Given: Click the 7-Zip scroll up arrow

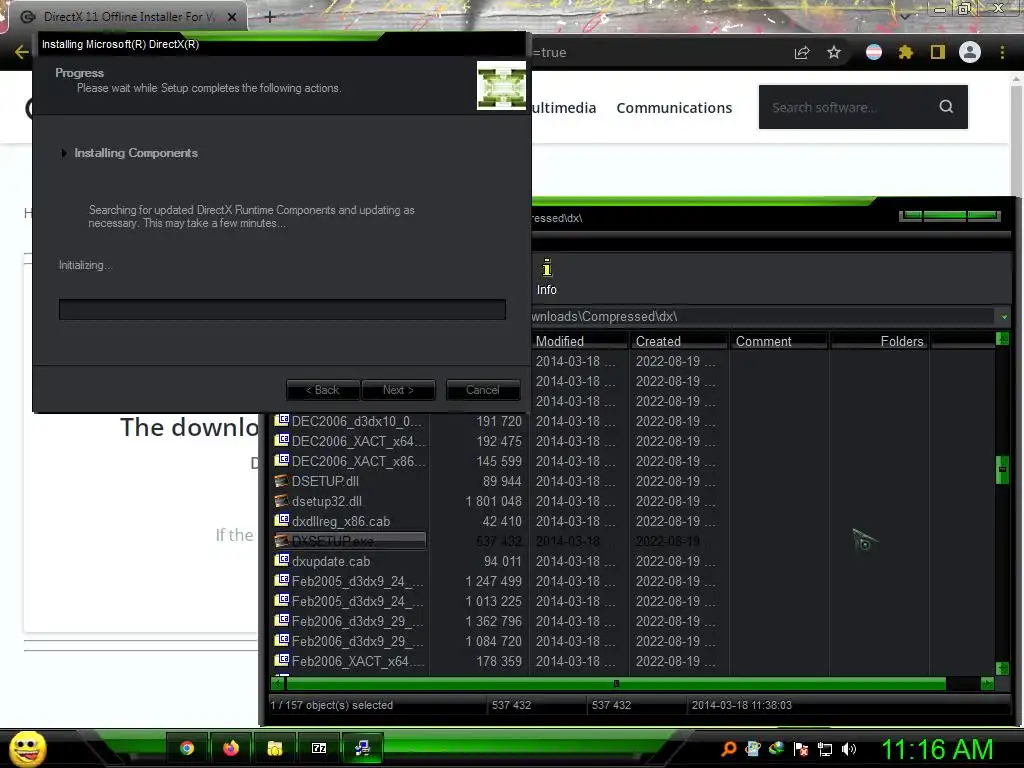Looking at the screenshot, I should click(x=1002, y=338).
